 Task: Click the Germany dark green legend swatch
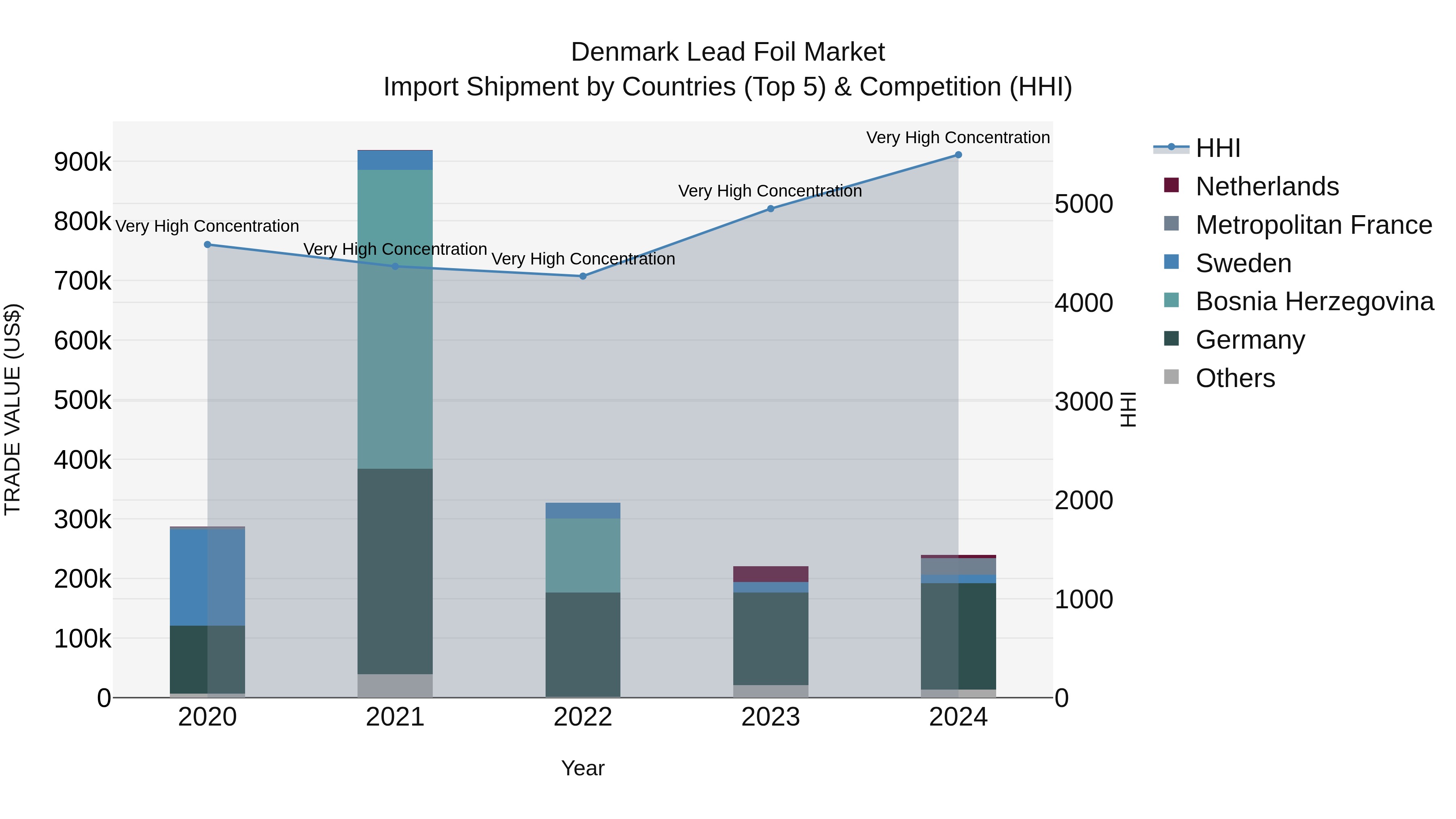pos(1172,339)
